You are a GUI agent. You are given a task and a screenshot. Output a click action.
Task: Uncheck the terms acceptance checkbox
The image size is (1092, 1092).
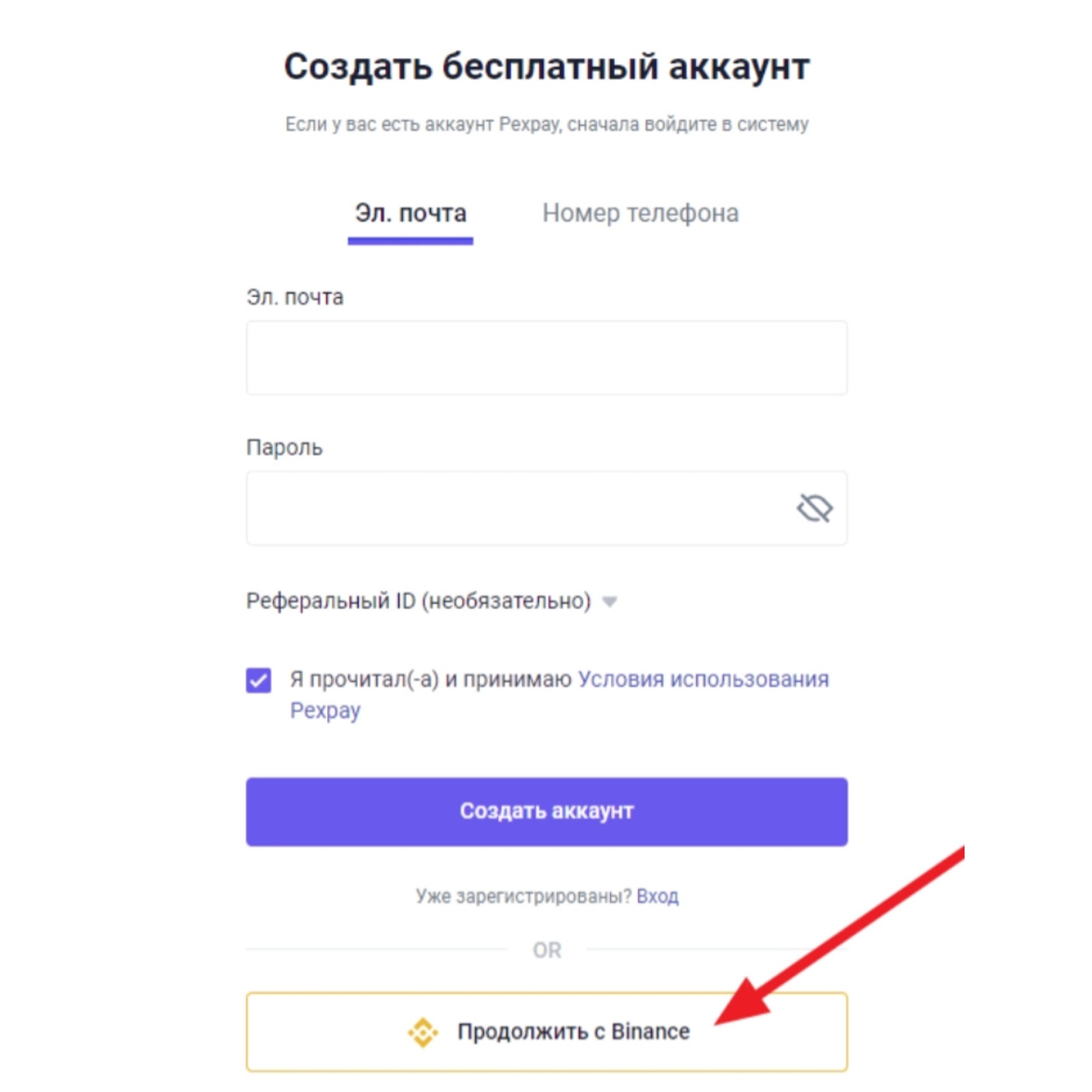(259, 680)
